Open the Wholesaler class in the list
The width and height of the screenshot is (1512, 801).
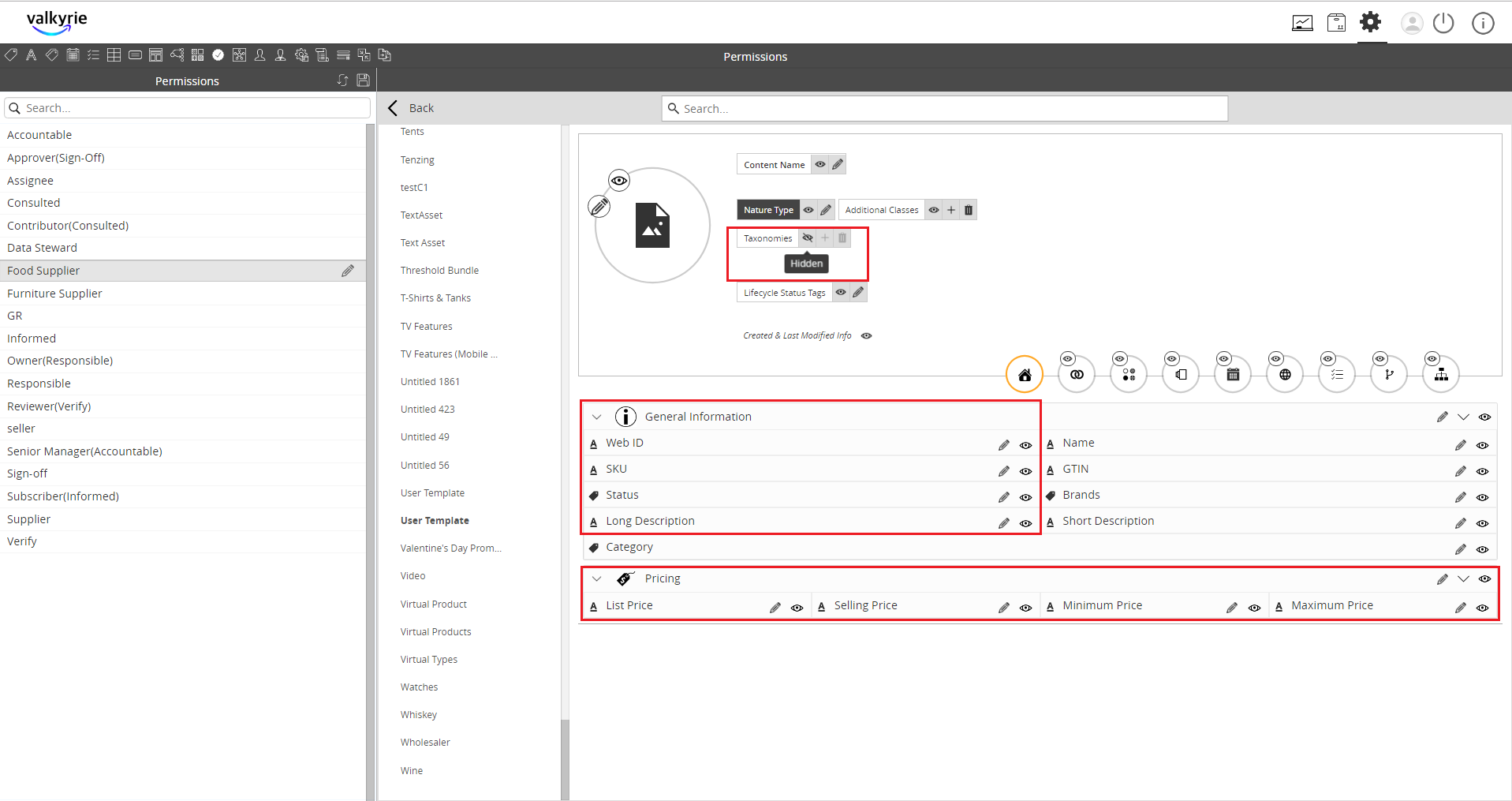pos(425,743)
